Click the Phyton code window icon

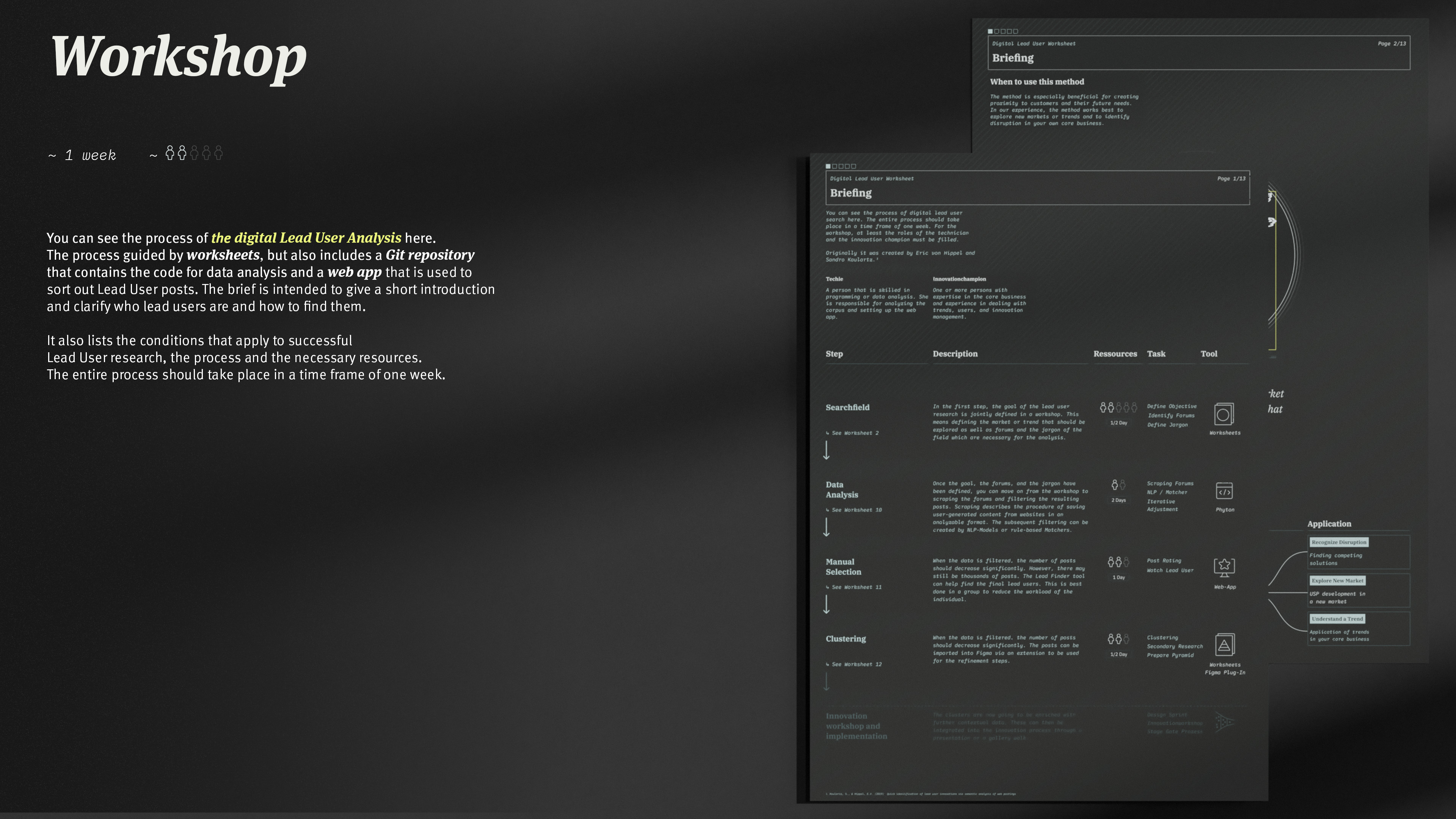click(1224, 491)
